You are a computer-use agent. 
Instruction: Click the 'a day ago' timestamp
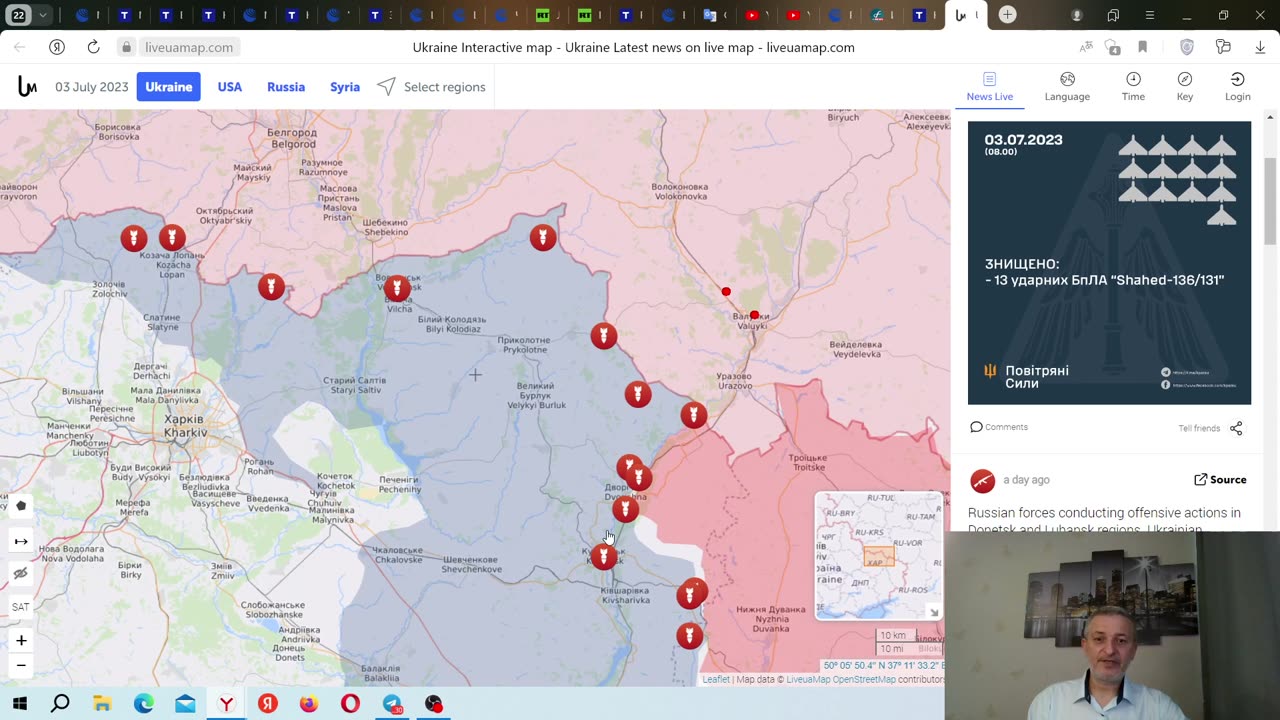pos(1026,480)
